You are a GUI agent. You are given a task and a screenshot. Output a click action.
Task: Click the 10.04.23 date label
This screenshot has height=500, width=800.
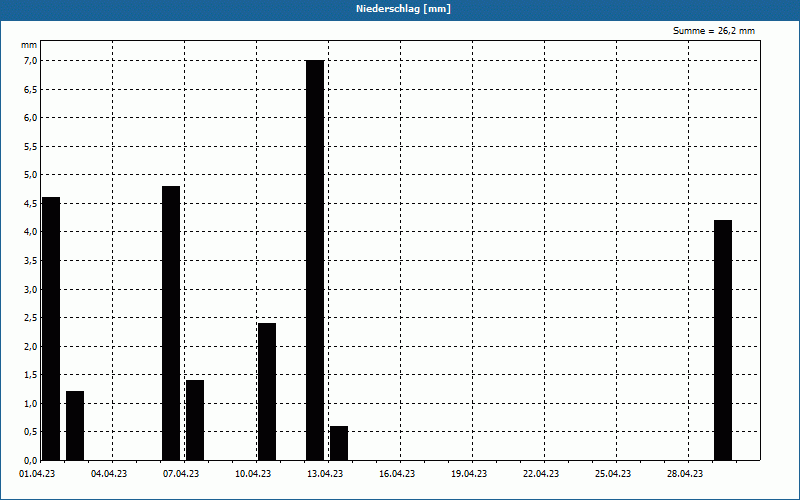pyautogui.click(x=253, y=473)
